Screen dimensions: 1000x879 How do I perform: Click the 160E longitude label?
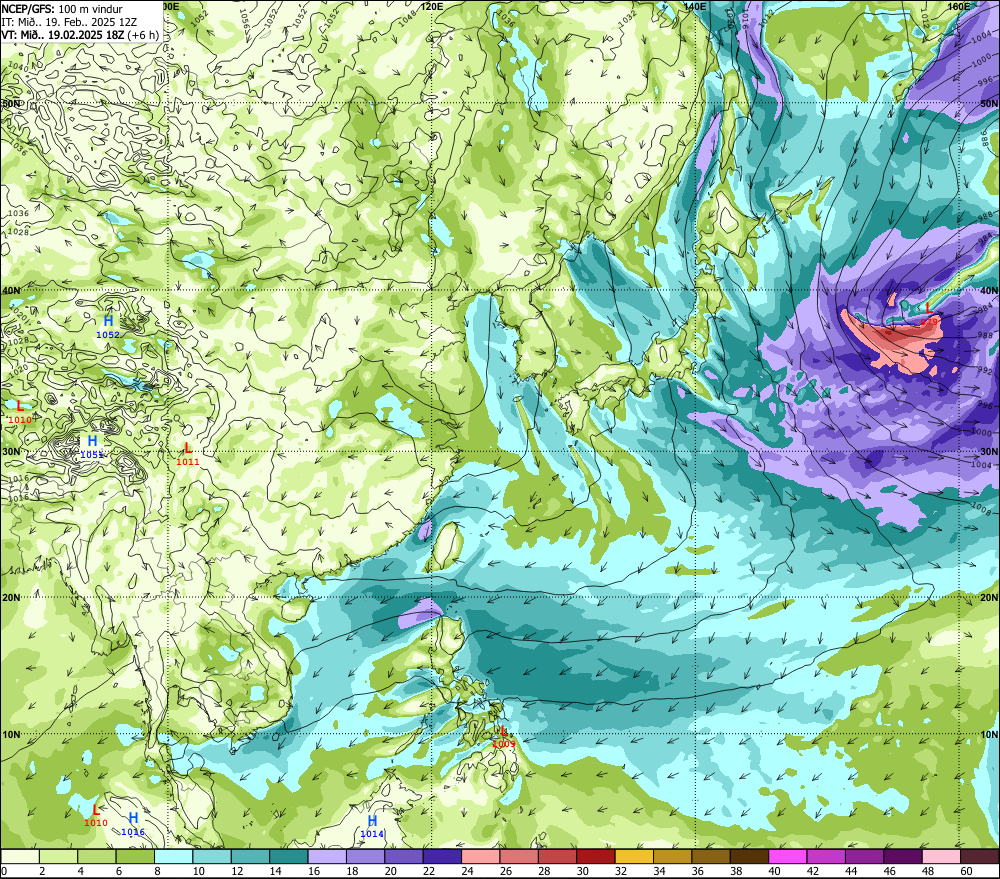pyautogui.click(x=959, y=6)
